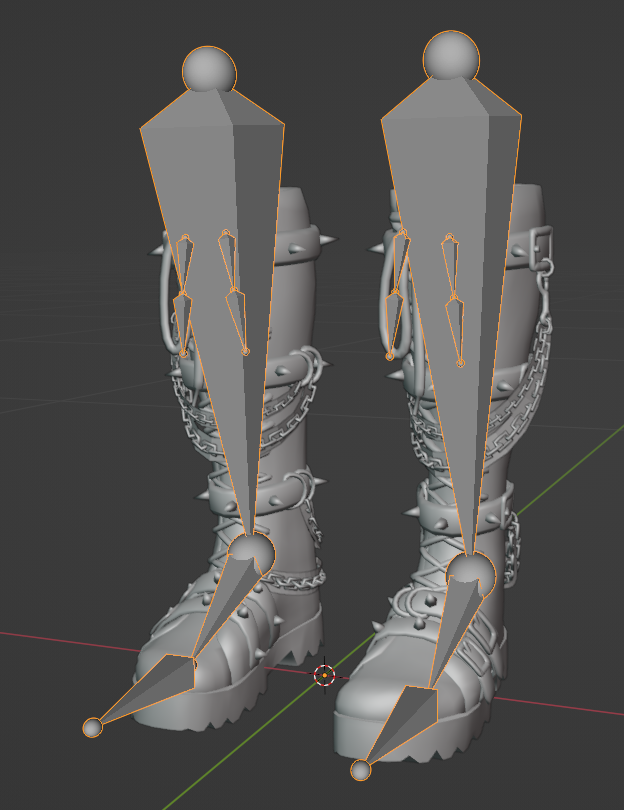Select the ankle joint sphere on left boot
624x810 pixels.
(x=252, y=555)
